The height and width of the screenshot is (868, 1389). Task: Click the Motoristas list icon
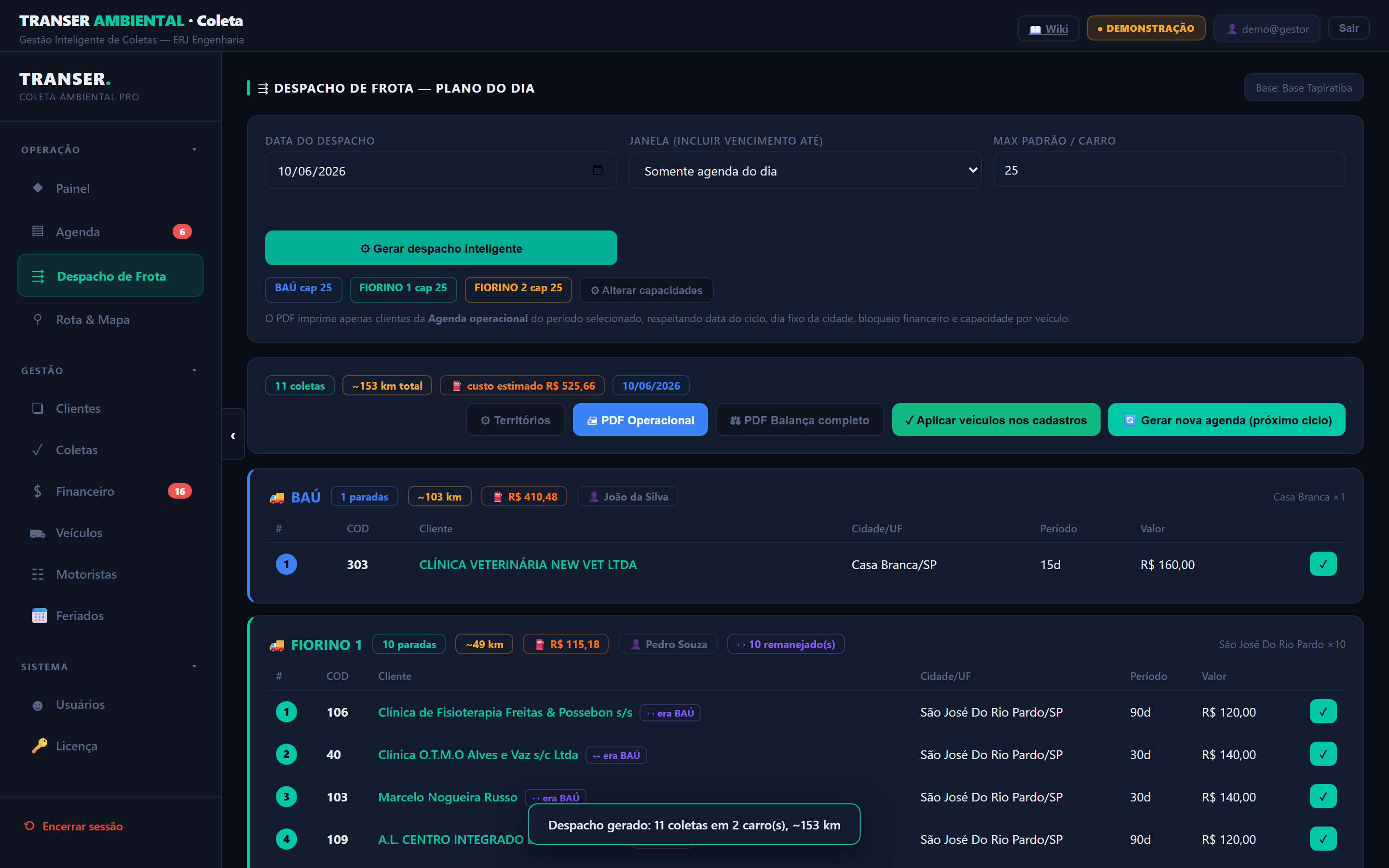38,575
